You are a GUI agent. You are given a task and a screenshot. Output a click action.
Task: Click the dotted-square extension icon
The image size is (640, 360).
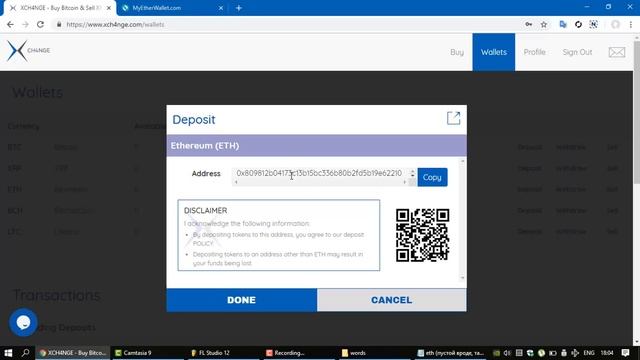[593, 24]
